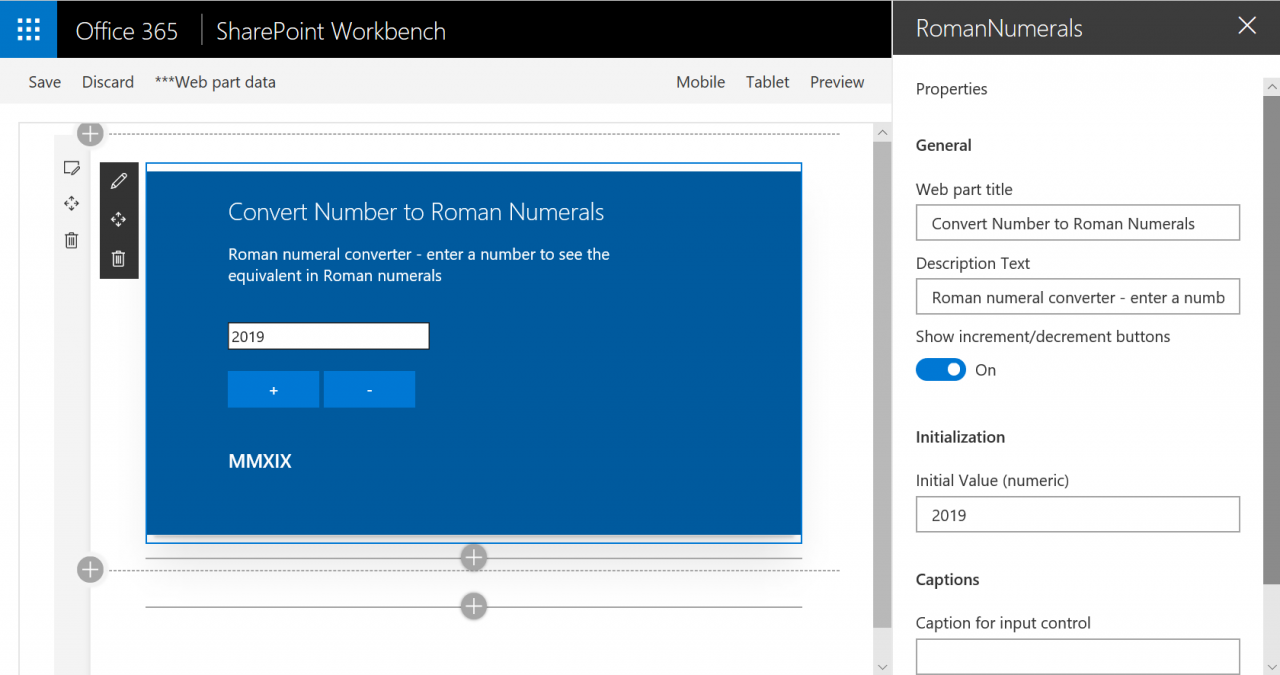Delete the section using the trash icon
1280x675 pixels.
[71, 240]
